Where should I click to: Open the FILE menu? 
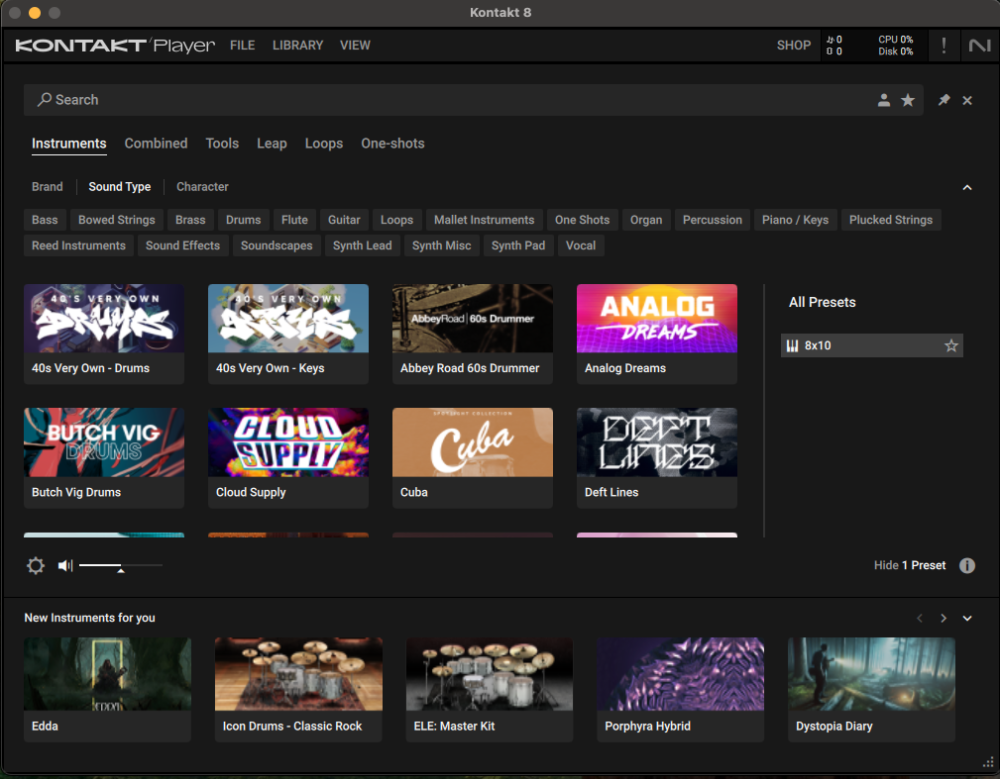tap(242, 45)
